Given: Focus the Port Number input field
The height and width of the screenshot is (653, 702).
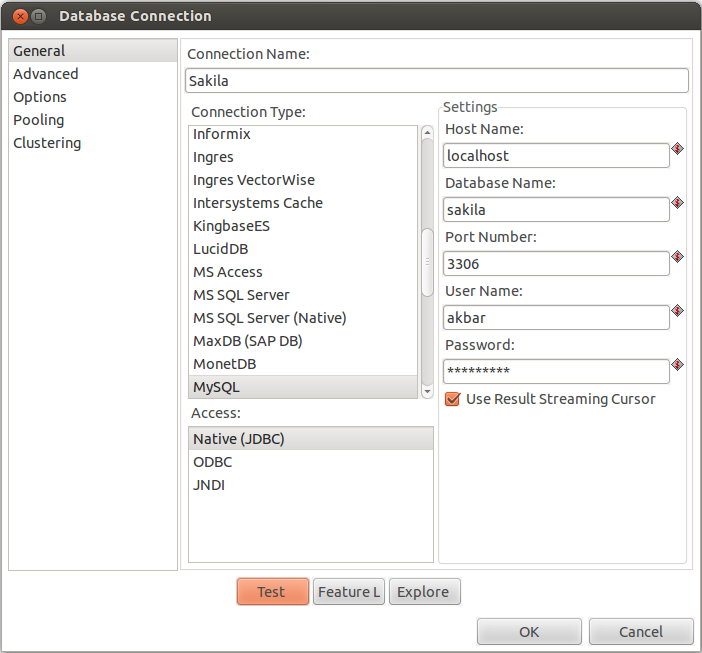Looking at the screenshot, I should (555, 263).
